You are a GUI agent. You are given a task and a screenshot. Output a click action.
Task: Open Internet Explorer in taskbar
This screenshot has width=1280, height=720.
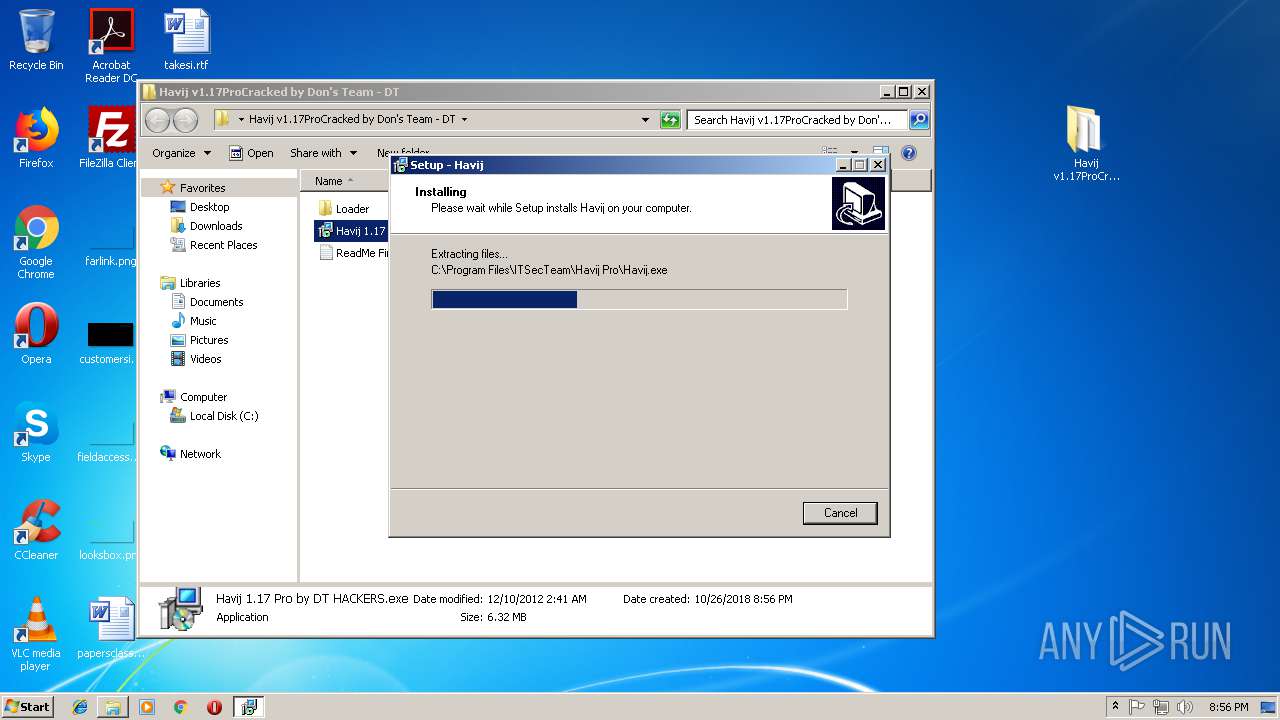(81, 707)
